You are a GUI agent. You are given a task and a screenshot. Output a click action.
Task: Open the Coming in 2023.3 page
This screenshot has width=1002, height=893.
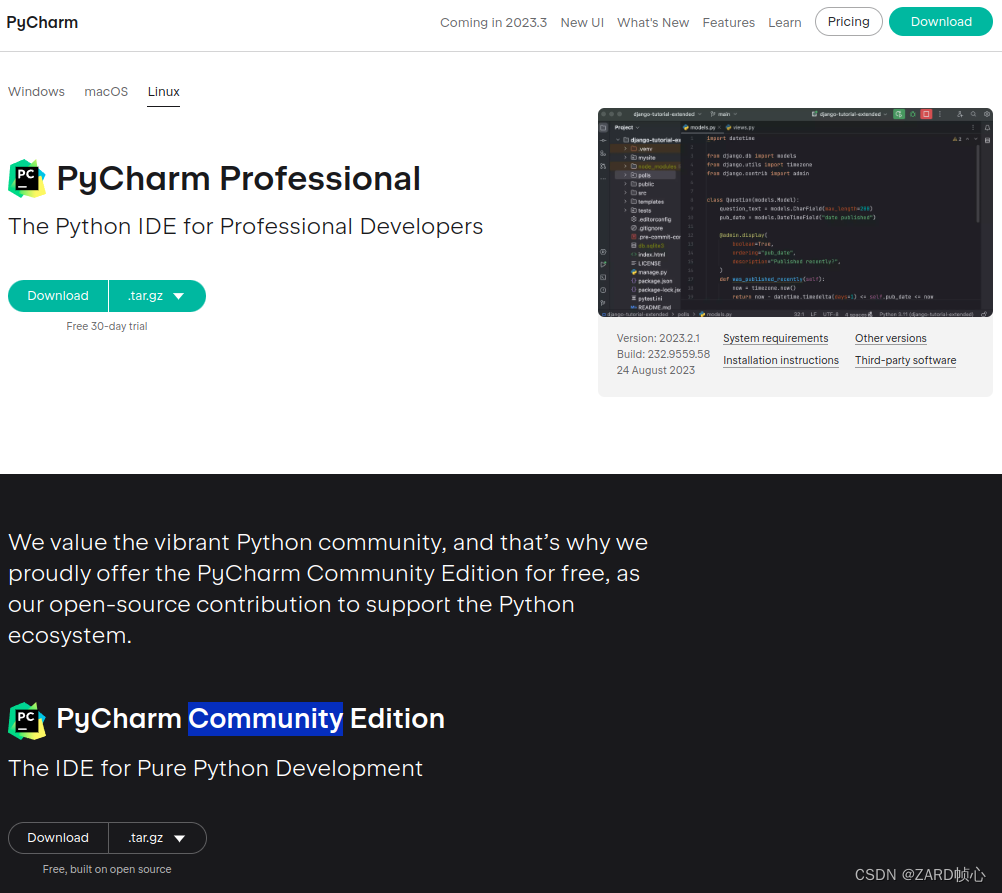coord(493,22)
